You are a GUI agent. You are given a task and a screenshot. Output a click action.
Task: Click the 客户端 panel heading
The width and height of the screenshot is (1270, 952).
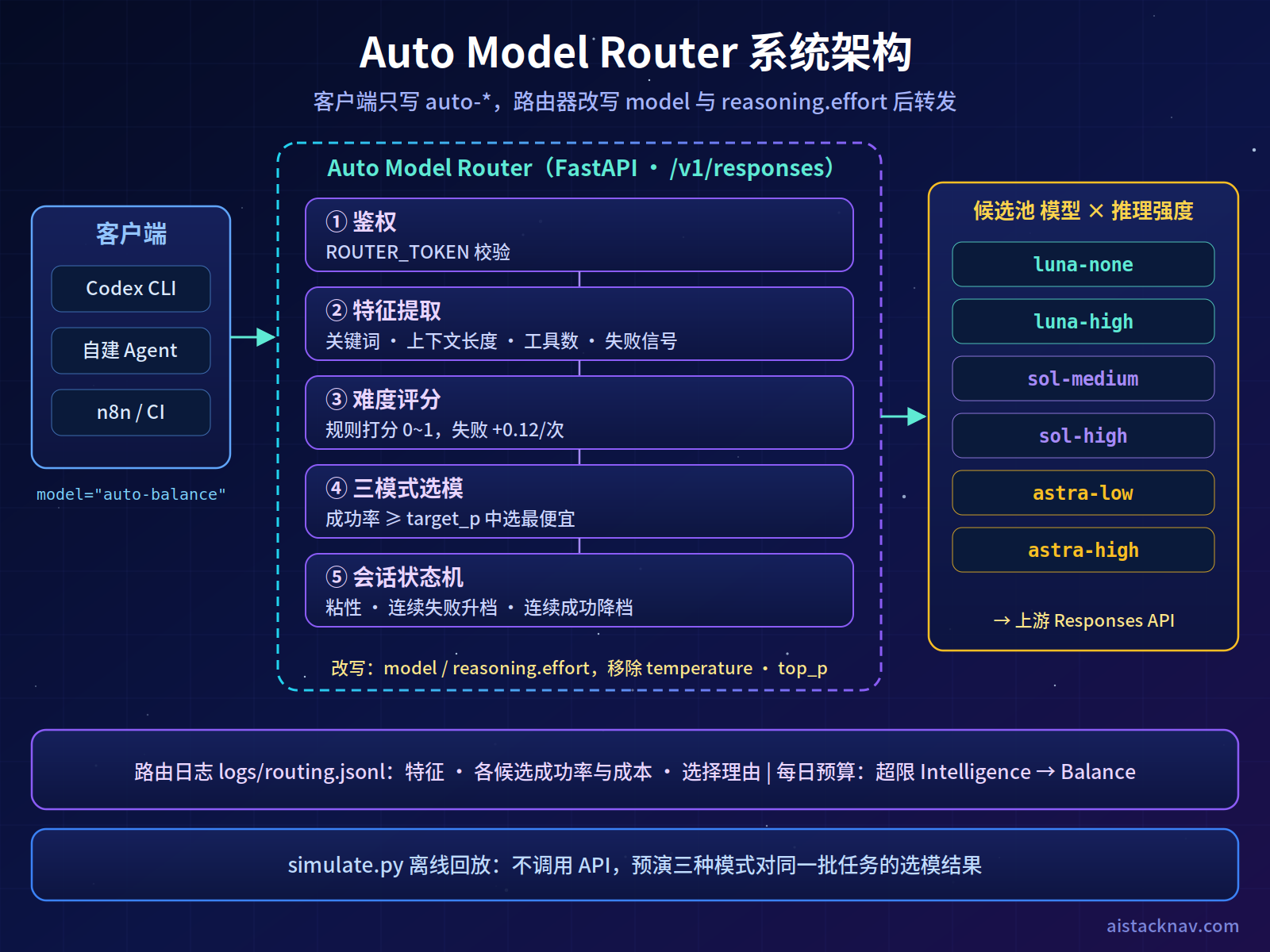tap(131, 234)
